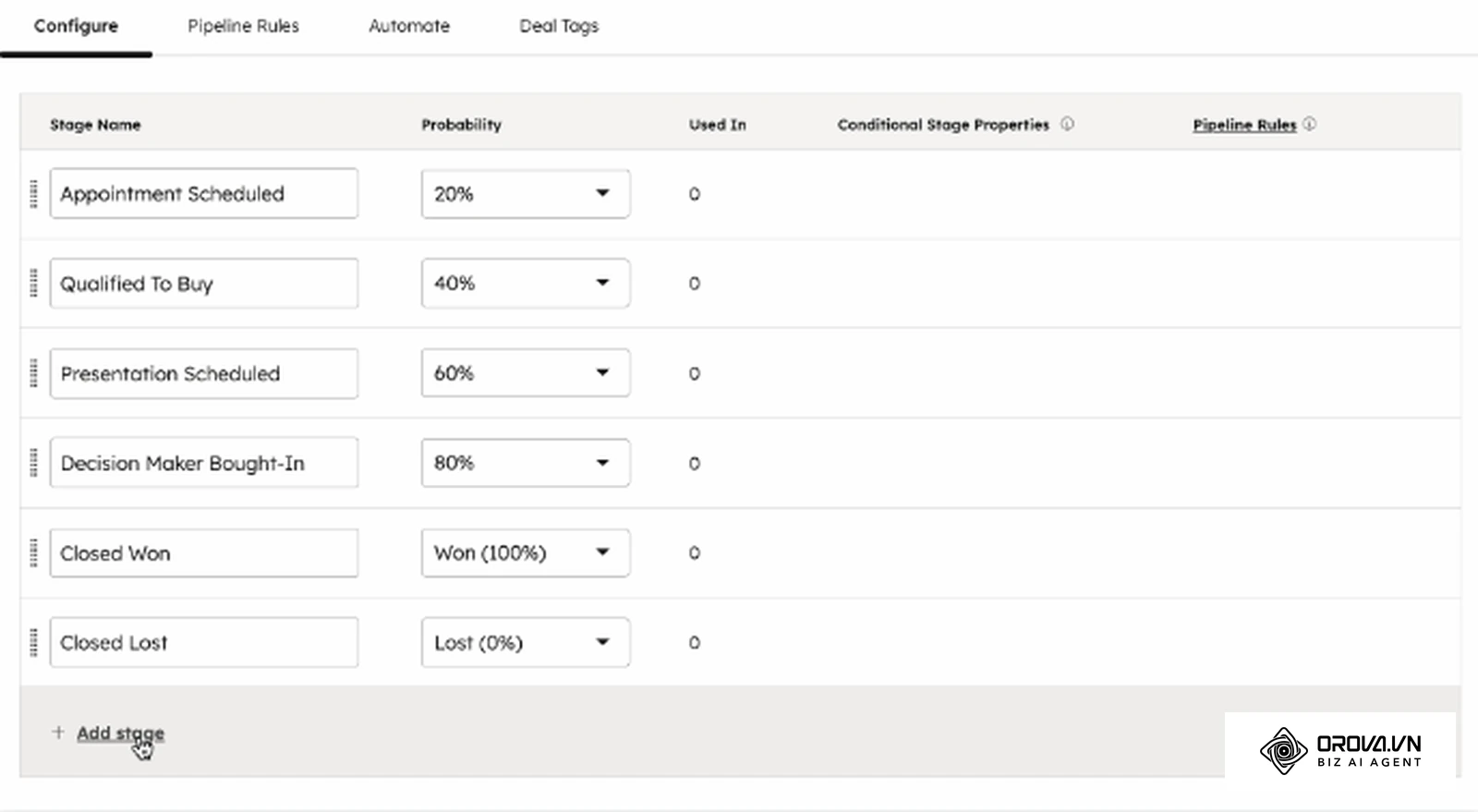
Task: Edit the Closed Lost stage name field
Action: (x=204, y=642)
